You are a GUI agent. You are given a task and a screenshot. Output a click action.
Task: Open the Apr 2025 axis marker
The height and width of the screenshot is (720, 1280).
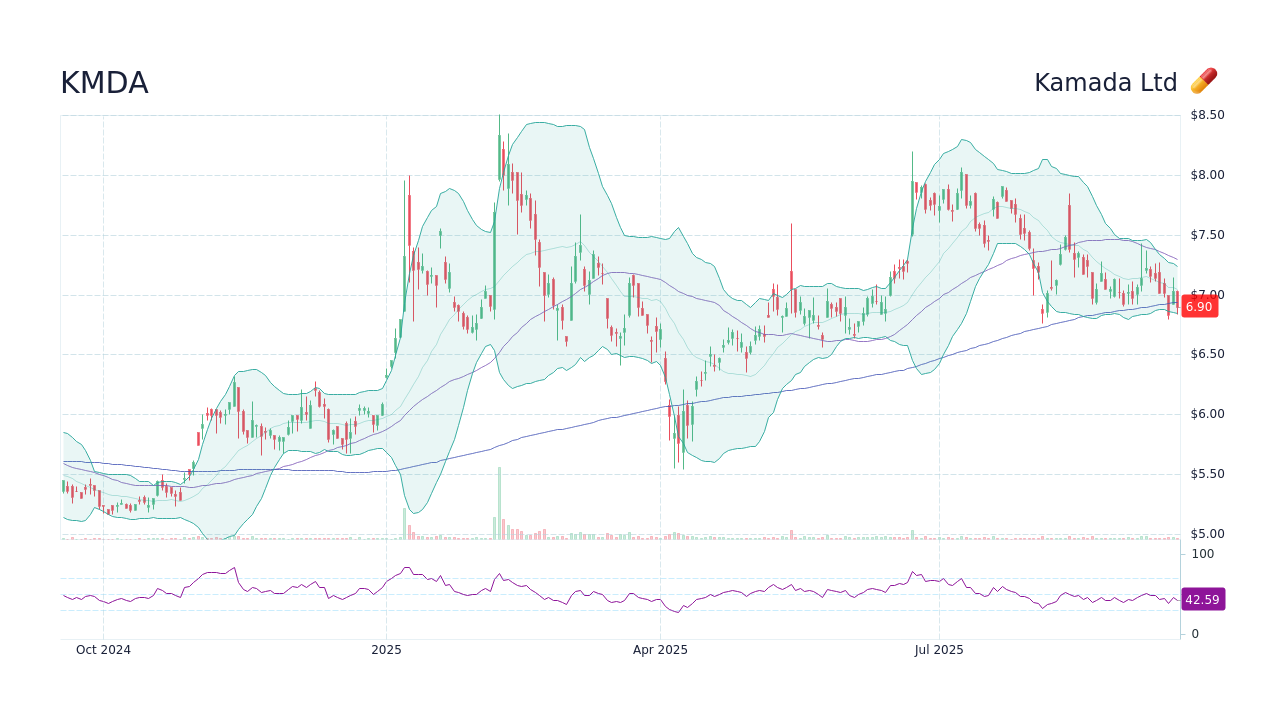click(662, 649)
